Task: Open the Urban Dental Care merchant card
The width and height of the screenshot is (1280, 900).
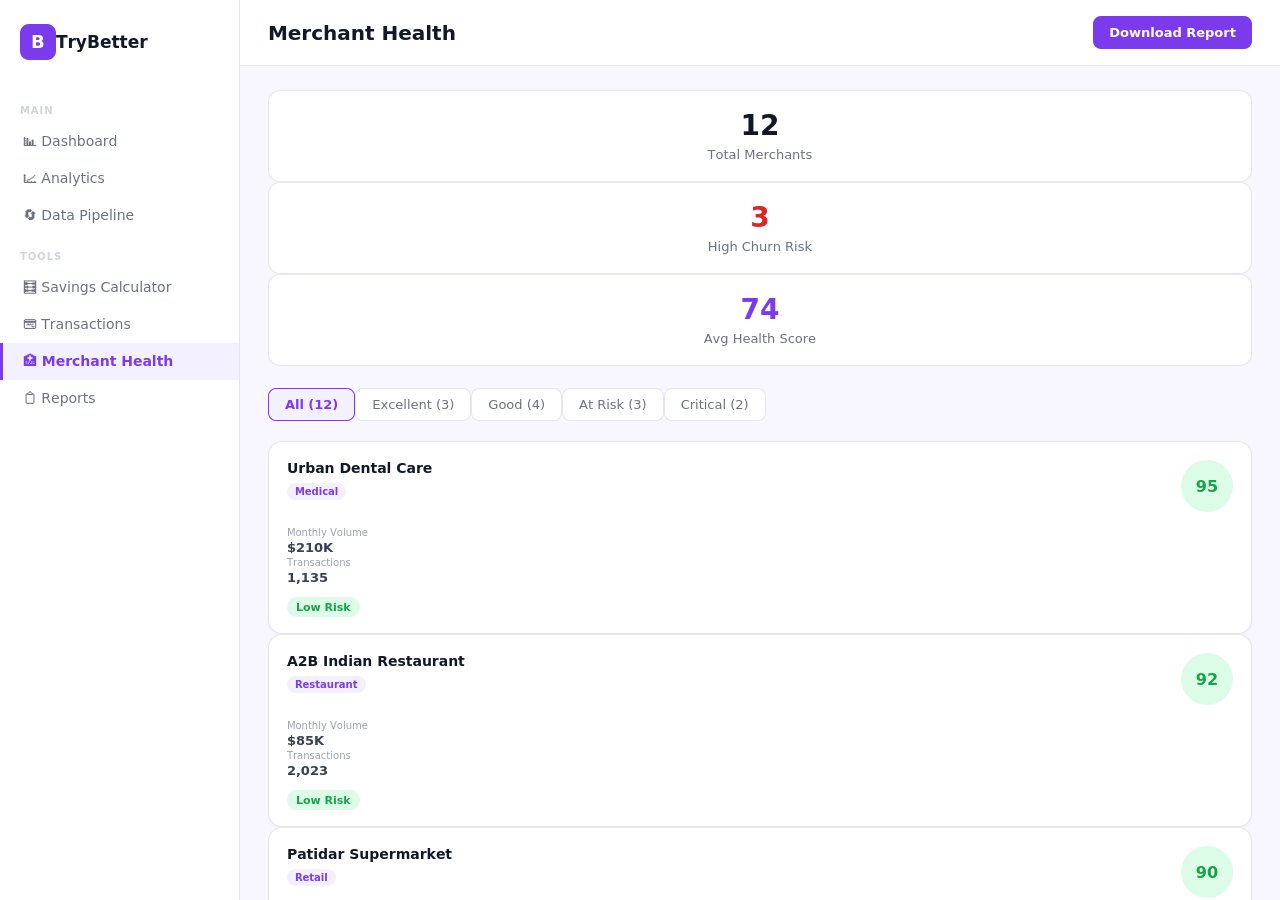Action: click(760, 537)
